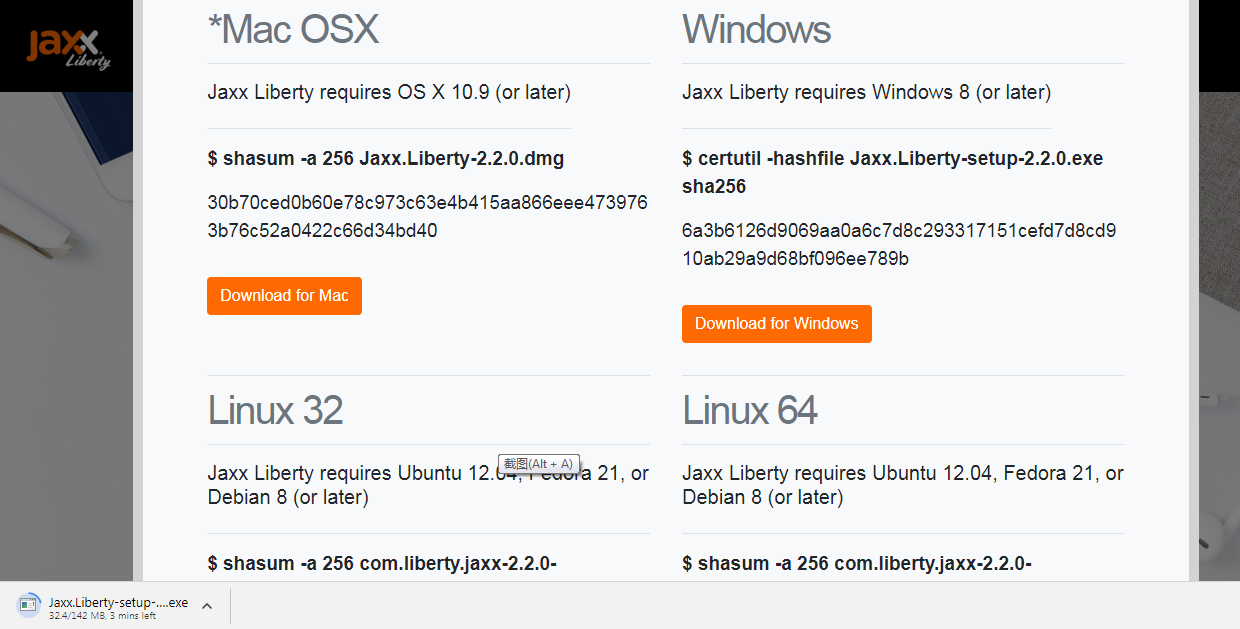1240x629 pixels.
Task: Click the Mac SHA256 hash starting with 30b70ced0b60
Action: tap(428, 217)
